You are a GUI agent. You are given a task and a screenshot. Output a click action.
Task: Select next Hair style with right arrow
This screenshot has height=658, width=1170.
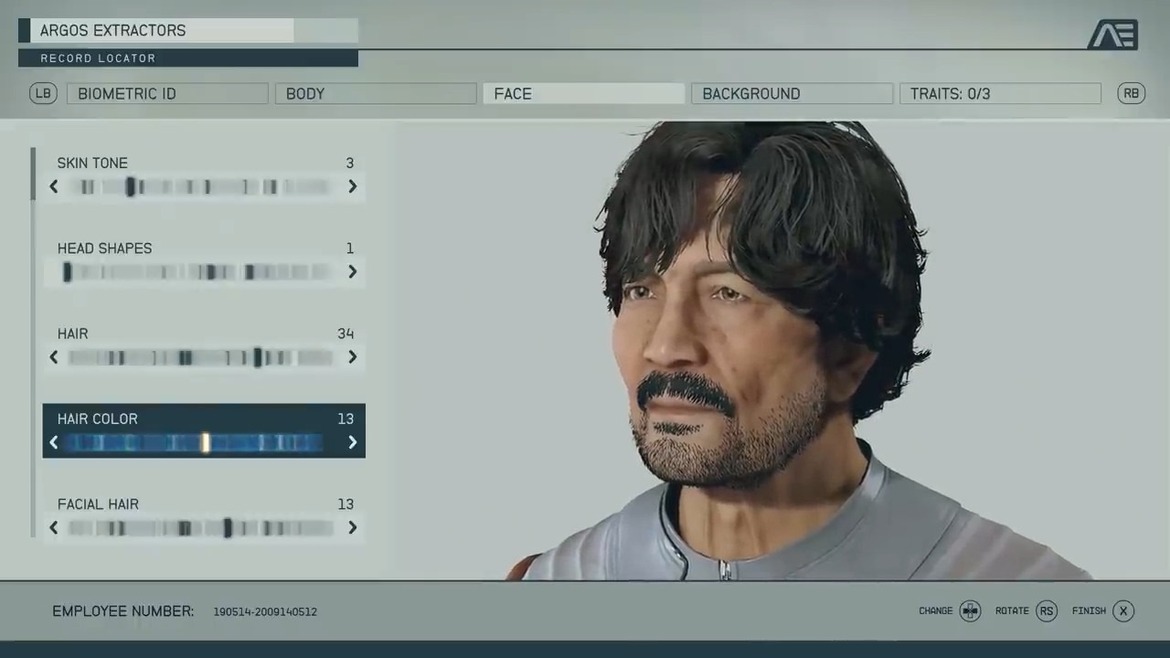[x=352, y=357]
